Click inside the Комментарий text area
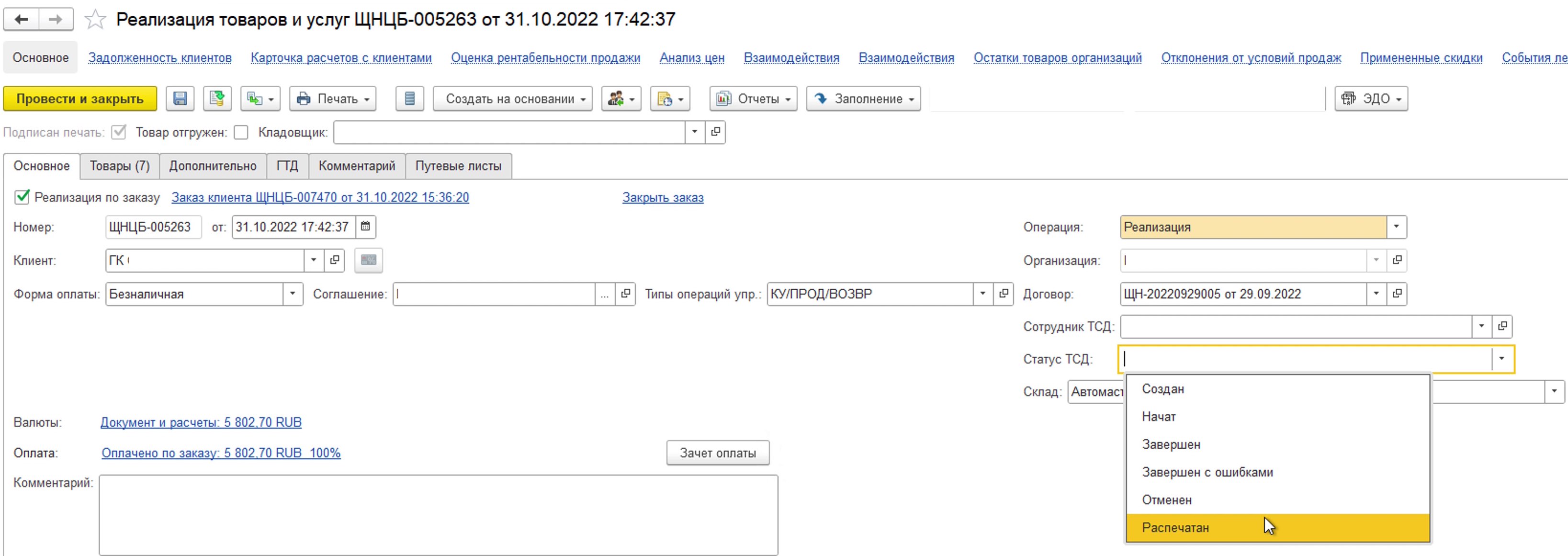 coord(438,515)
